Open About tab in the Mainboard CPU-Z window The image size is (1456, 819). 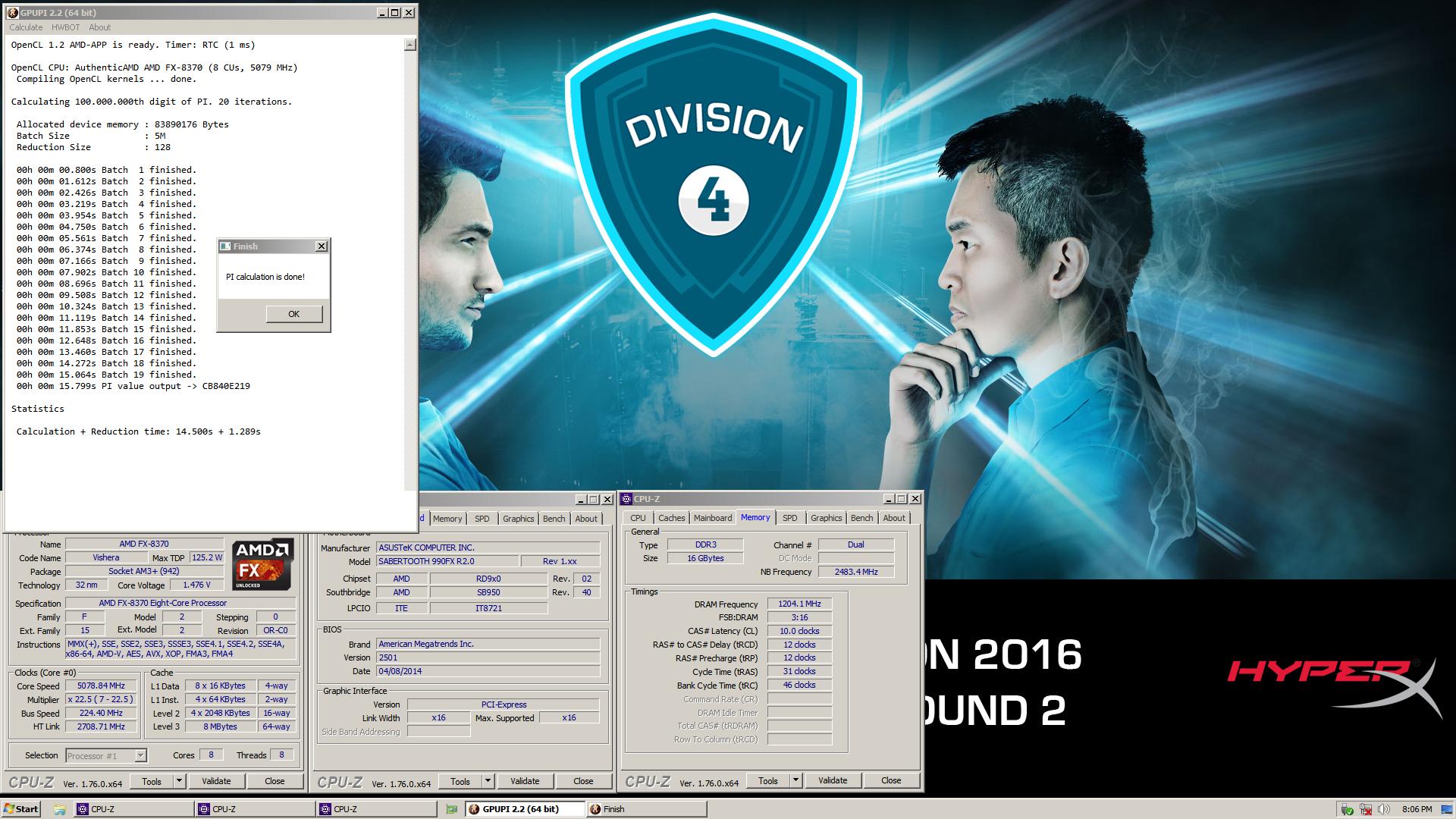click(586, 519)
